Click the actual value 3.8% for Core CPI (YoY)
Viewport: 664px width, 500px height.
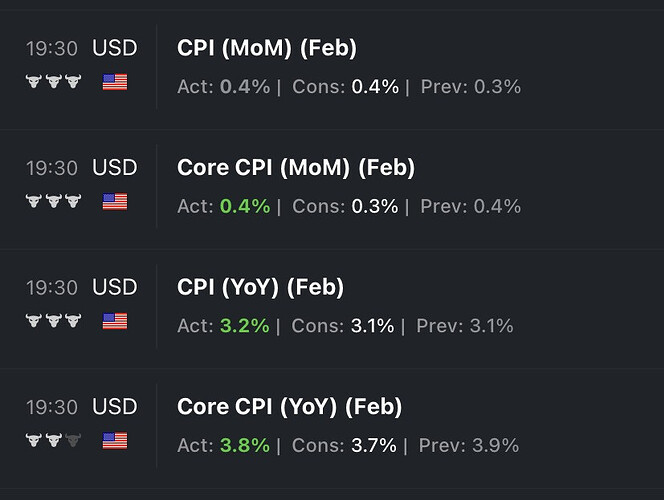coord(244,446)
